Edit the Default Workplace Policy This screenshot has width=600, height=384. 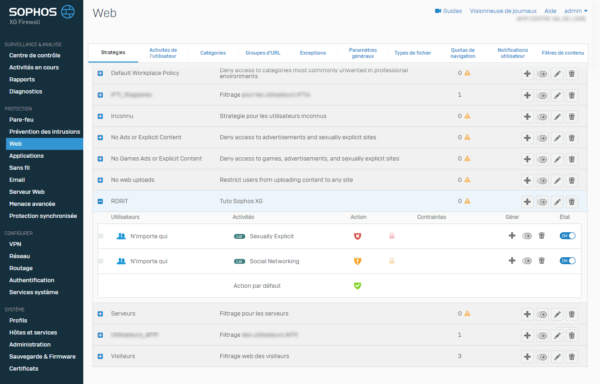tap(557, 74)
